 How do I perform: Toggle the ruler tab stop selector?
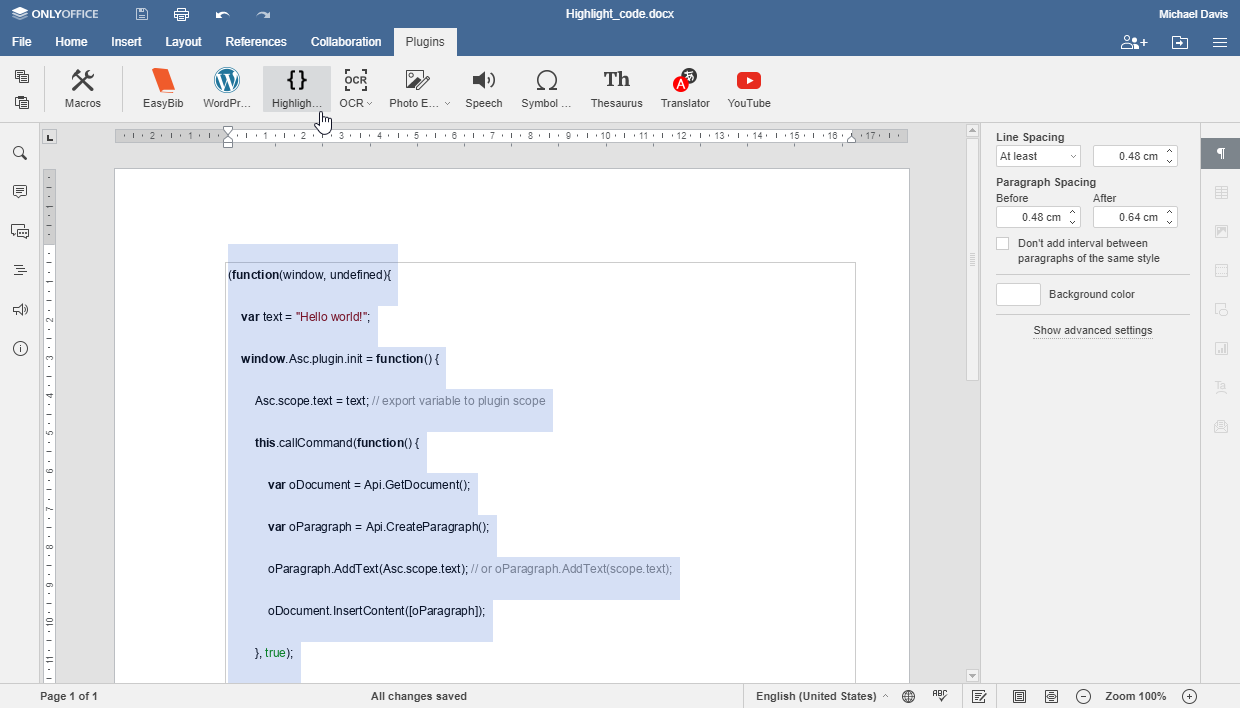pyautogui.click(x=50, y=137)
